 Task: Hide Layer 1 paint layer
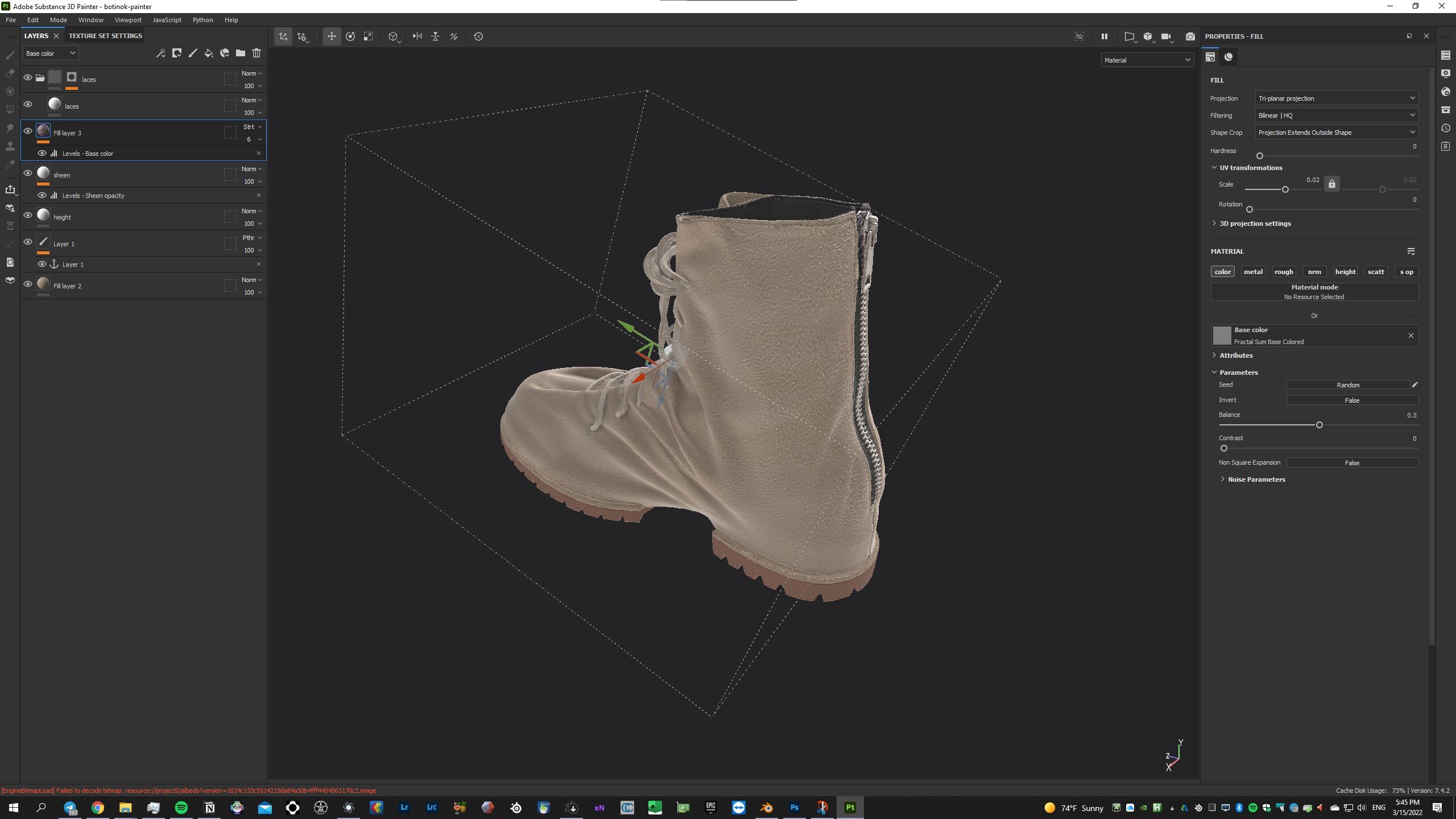click(28, 242)
